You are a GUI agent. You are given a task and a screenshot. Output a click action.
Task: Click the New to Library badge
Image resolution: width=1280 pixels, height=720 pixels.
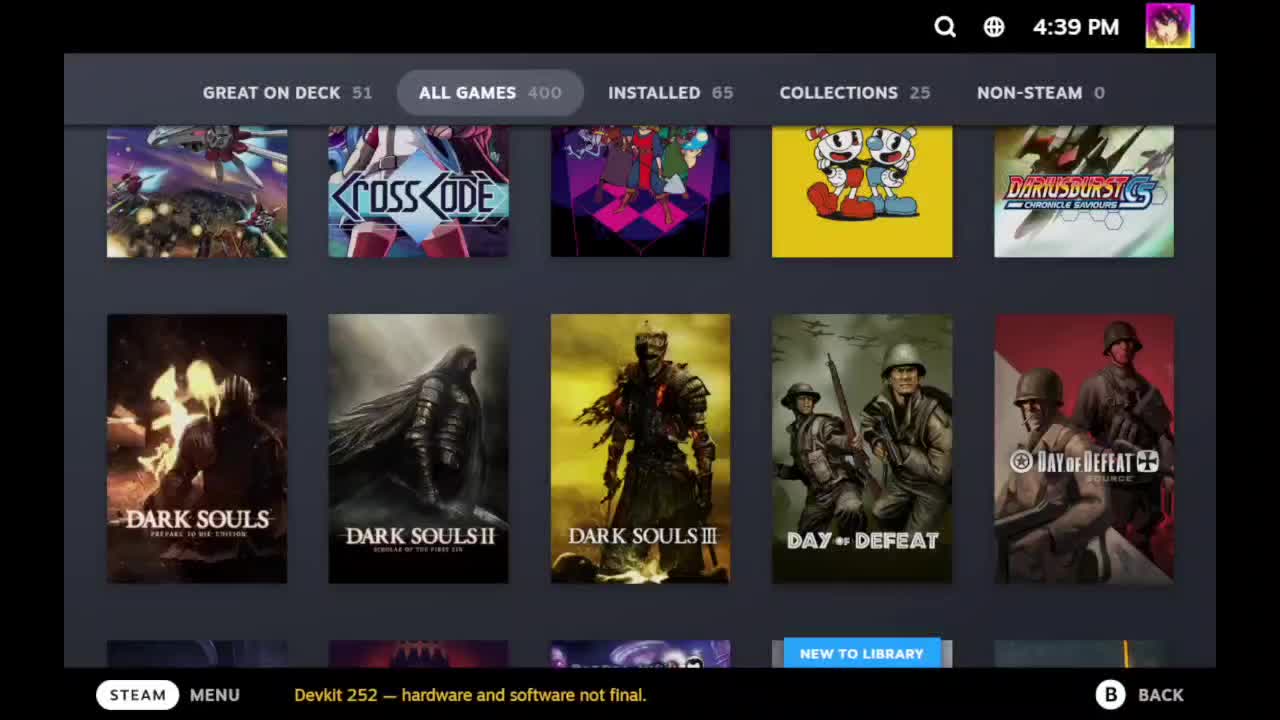(x=861, y=653)
